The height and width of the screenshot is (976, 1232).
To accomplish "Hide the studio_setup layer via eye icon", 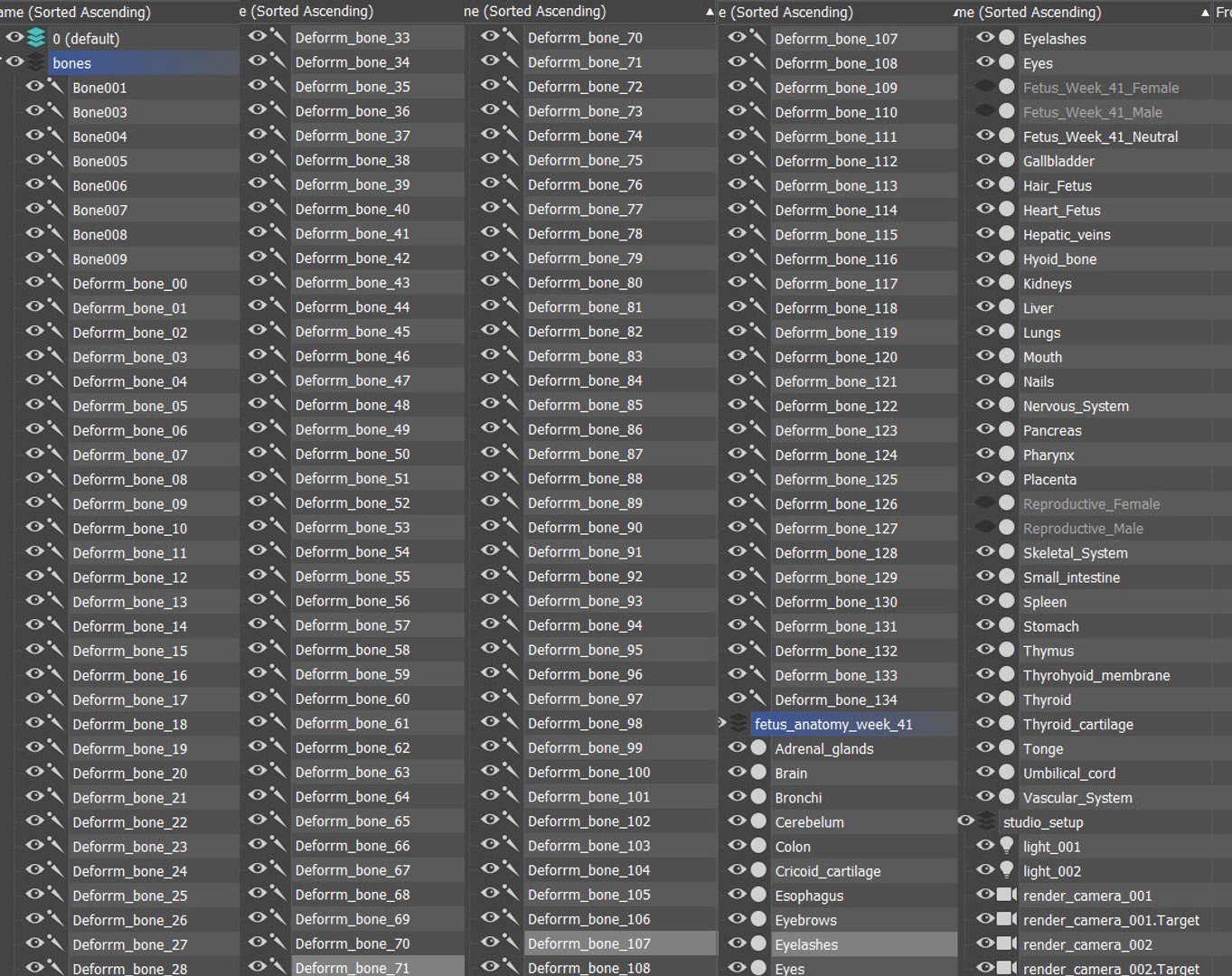I will pyautogui.click(x=965, y=821).
